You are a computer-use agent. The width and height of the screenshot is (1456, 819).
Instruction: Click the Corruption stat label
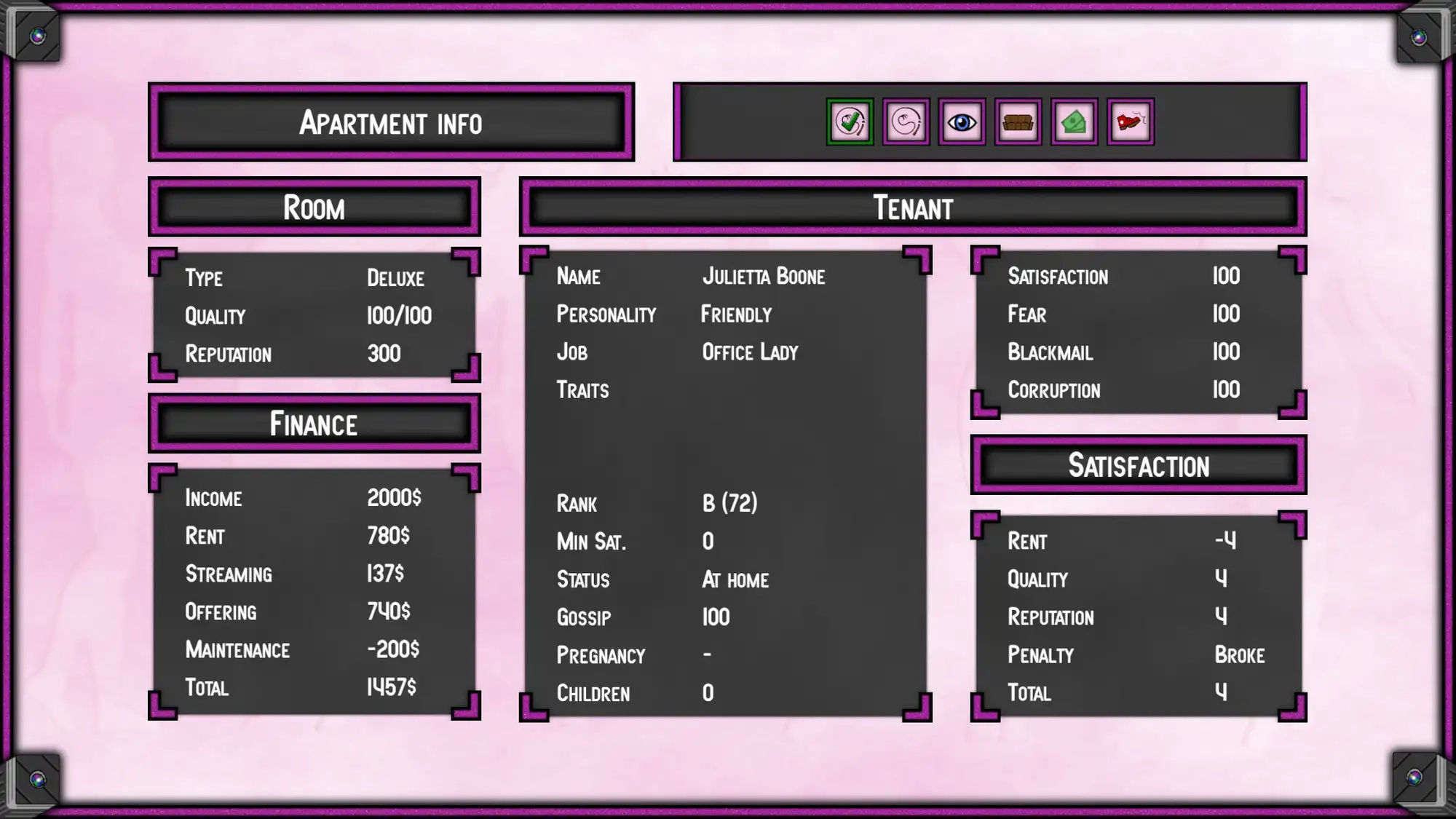[1053, 390]
